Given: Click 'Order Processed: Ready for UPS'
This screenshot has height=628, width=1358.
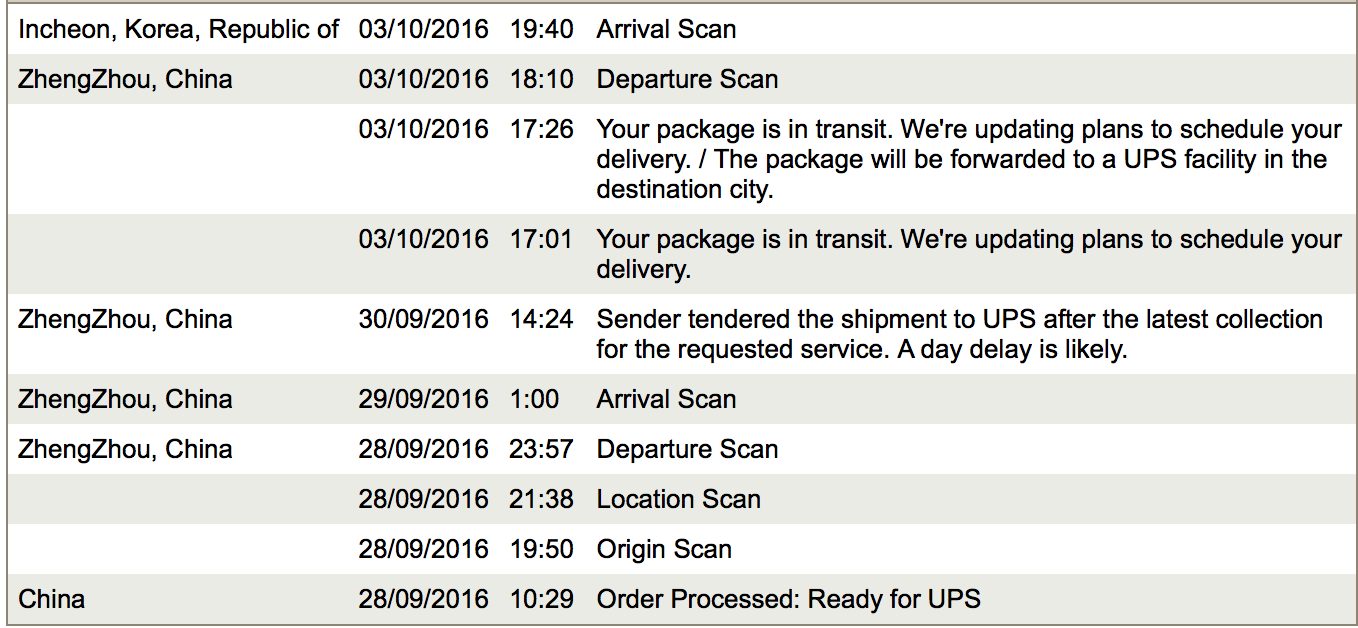Looking at the screenshot, I should pos(788,599).
